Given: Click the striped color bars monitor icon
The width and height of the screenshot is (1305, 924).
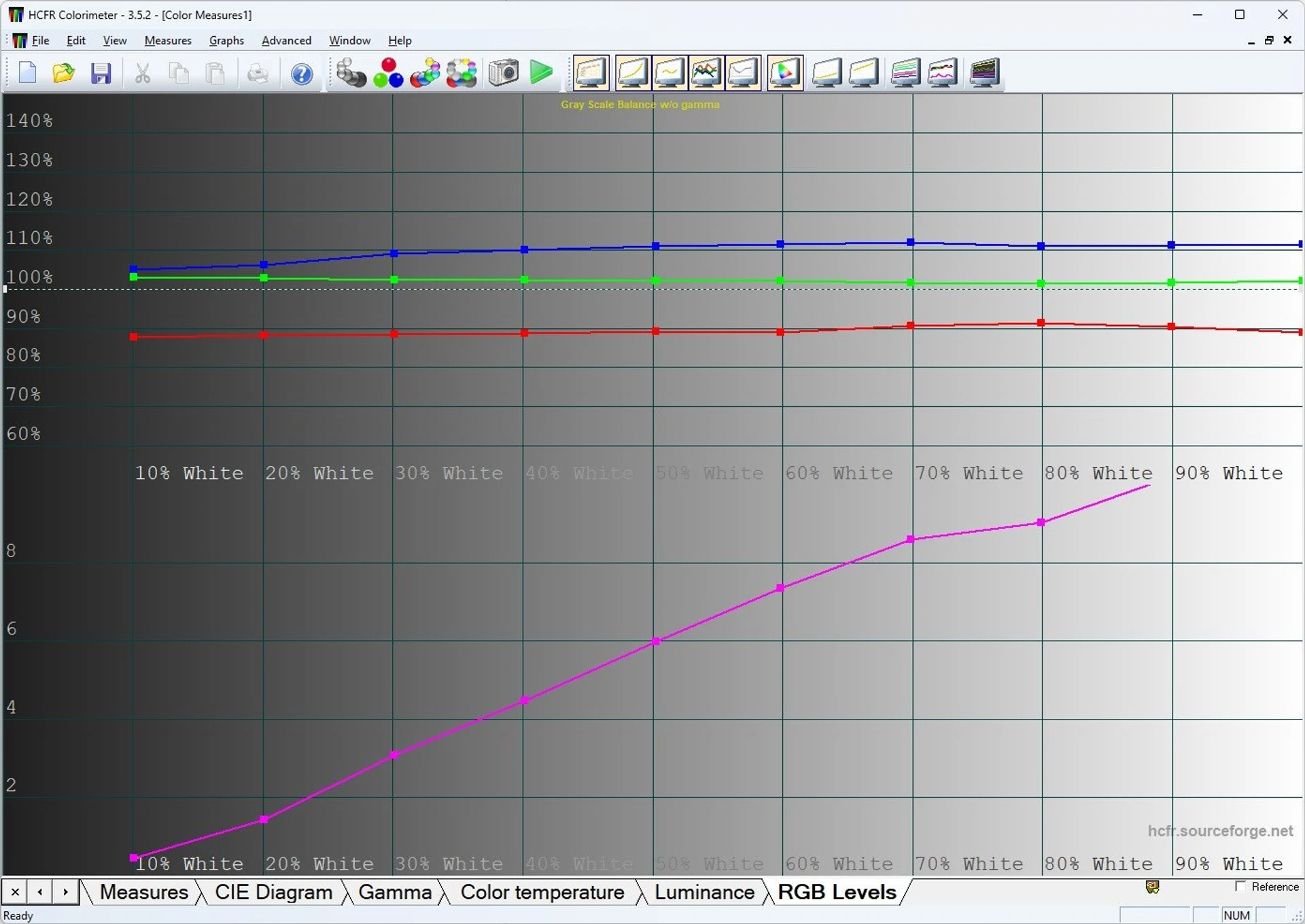Looking at the screenshot, I should (x=906, y=73).
